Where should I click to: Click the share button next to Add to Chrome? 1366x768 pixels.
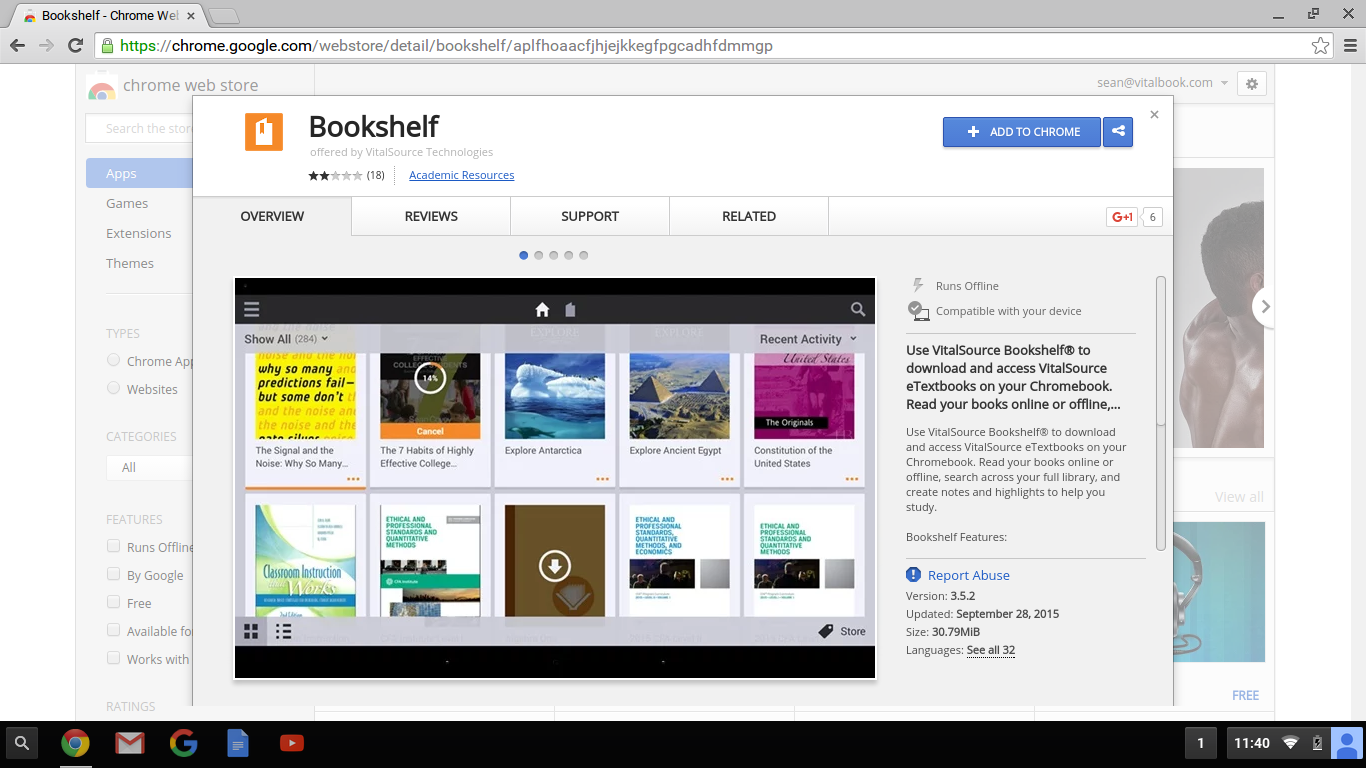point(1118,132)
